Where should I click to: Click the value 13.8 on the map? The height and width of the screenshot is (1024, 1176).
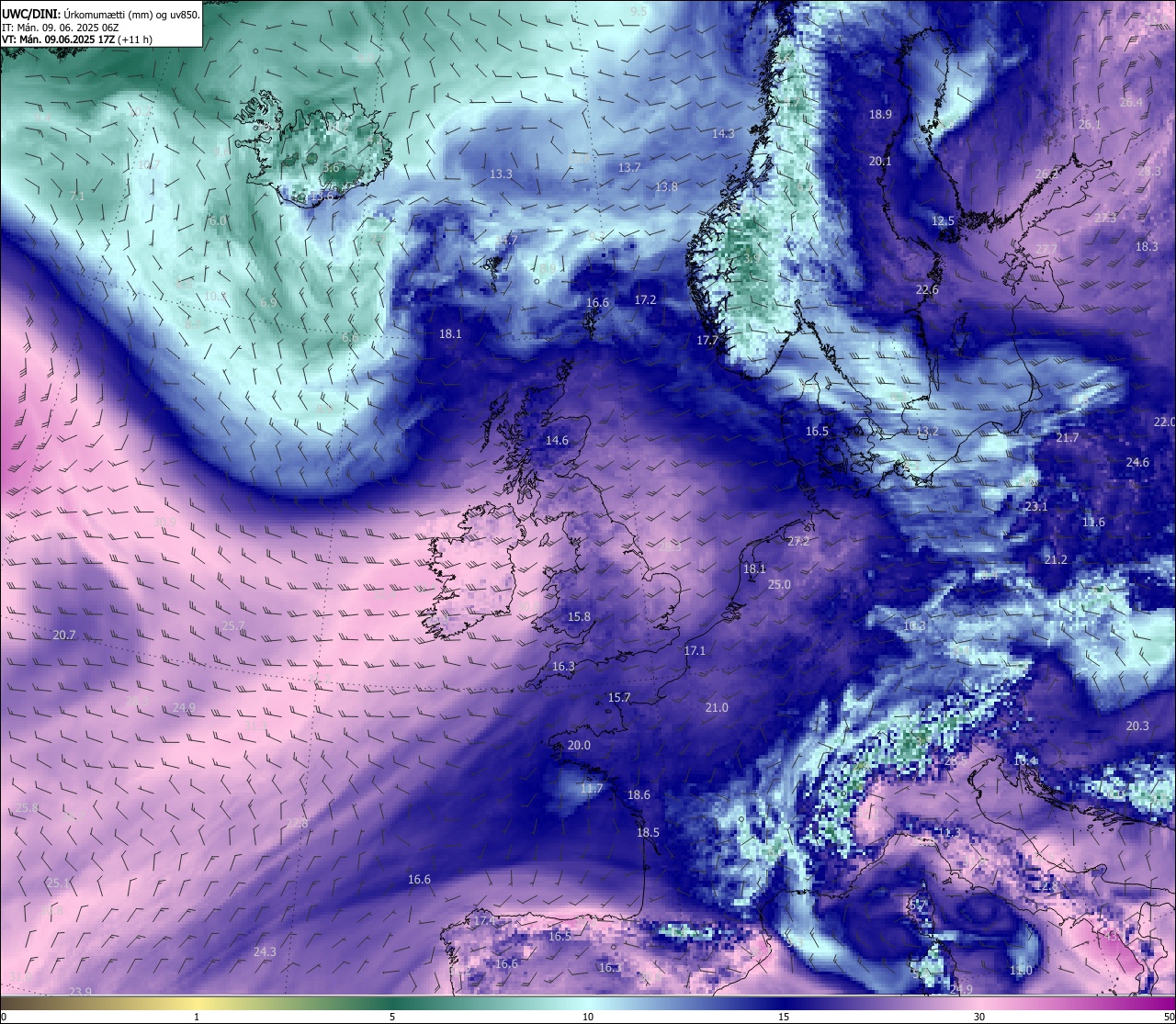(666, 187)
